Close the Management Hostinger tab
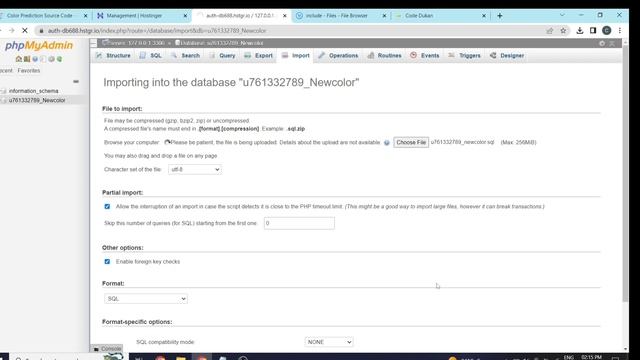This screenshot has height=360, width=640. (185, 16)
